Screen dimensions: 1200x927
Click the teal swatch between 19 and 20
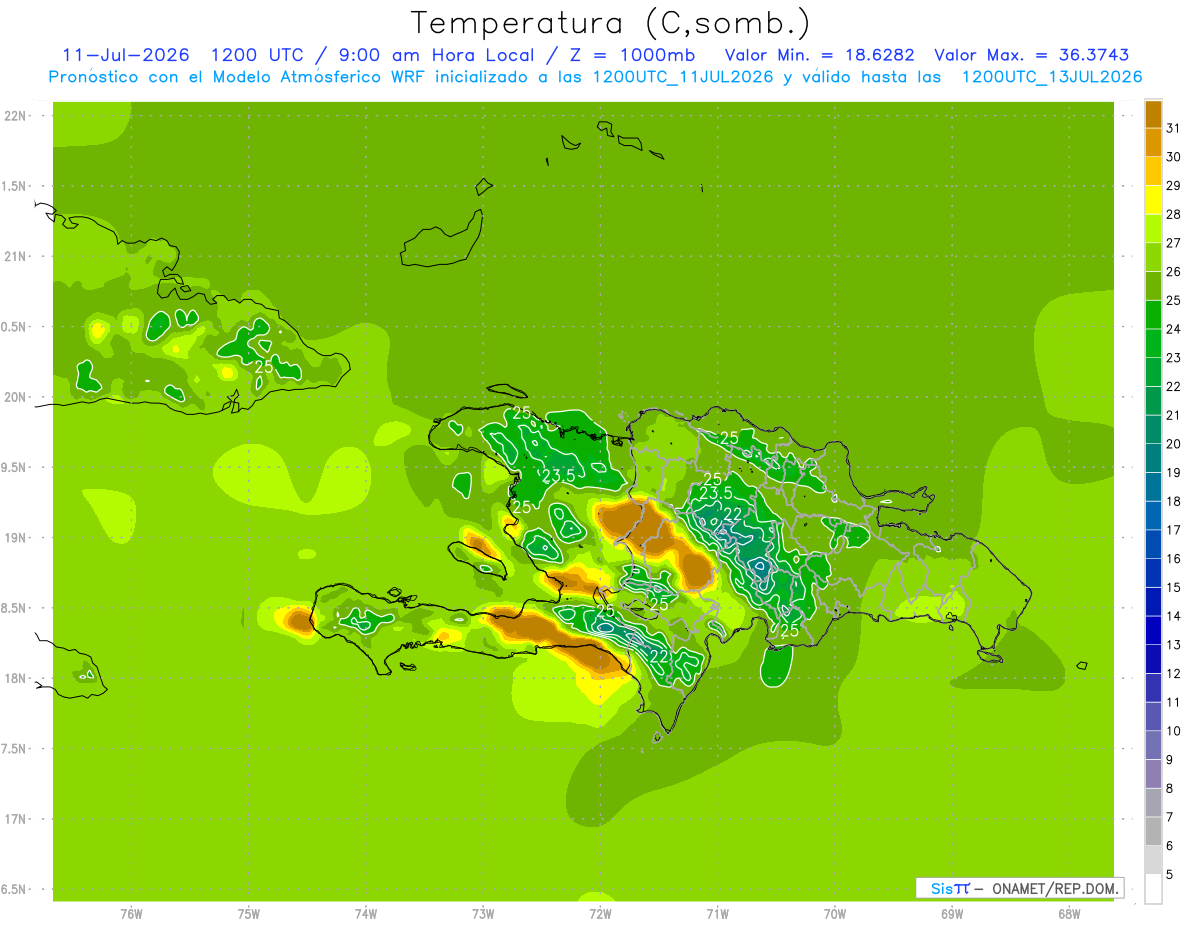[1153, 458]
